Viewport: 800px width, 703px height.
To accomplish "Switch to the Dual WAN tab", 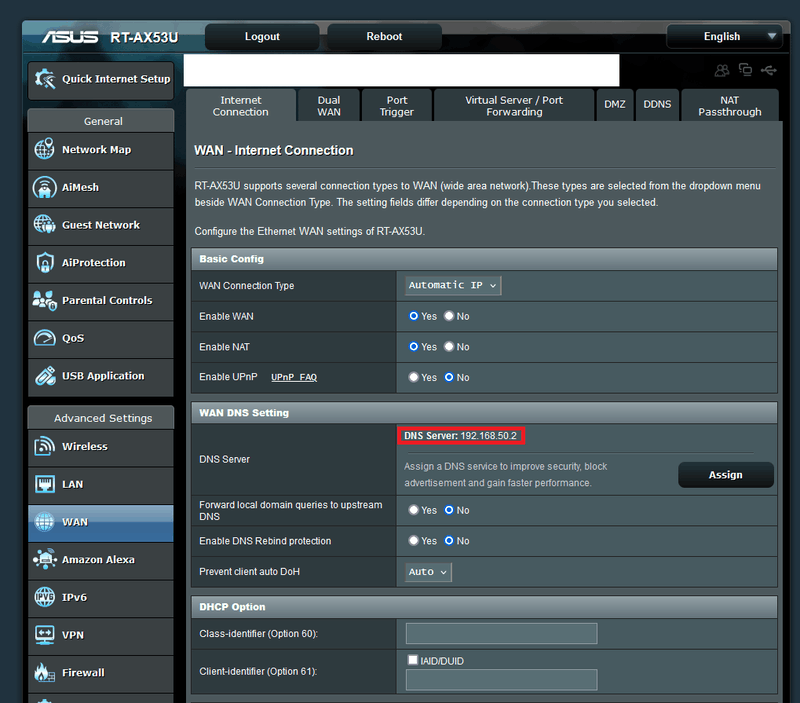I will point(329,106).
